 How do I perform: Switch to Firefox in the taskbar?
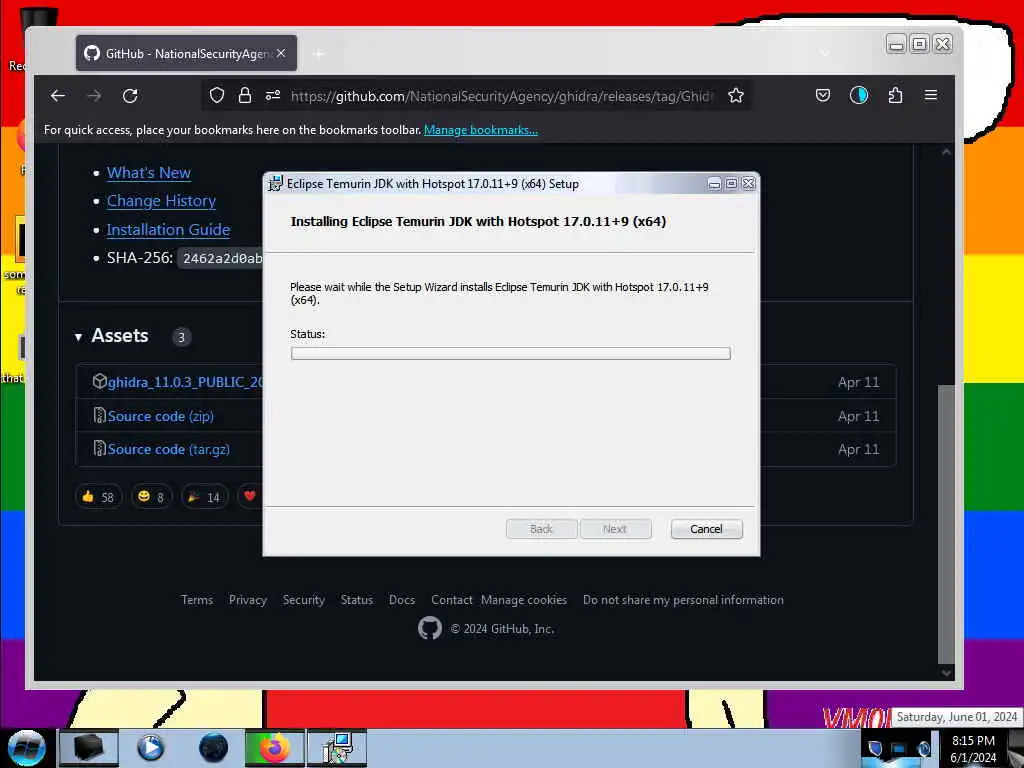click(275, 748)
